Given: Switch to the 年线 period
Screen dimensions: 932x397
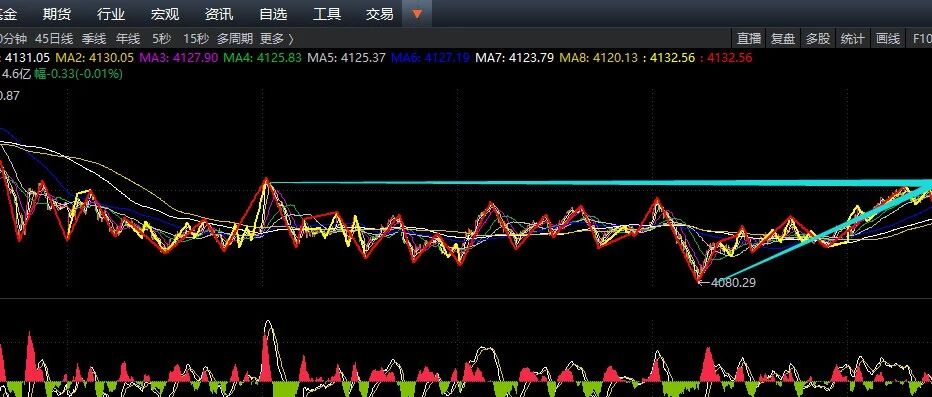Looking at the screenshot, I should pyautogui.click(x=128, y=39).
